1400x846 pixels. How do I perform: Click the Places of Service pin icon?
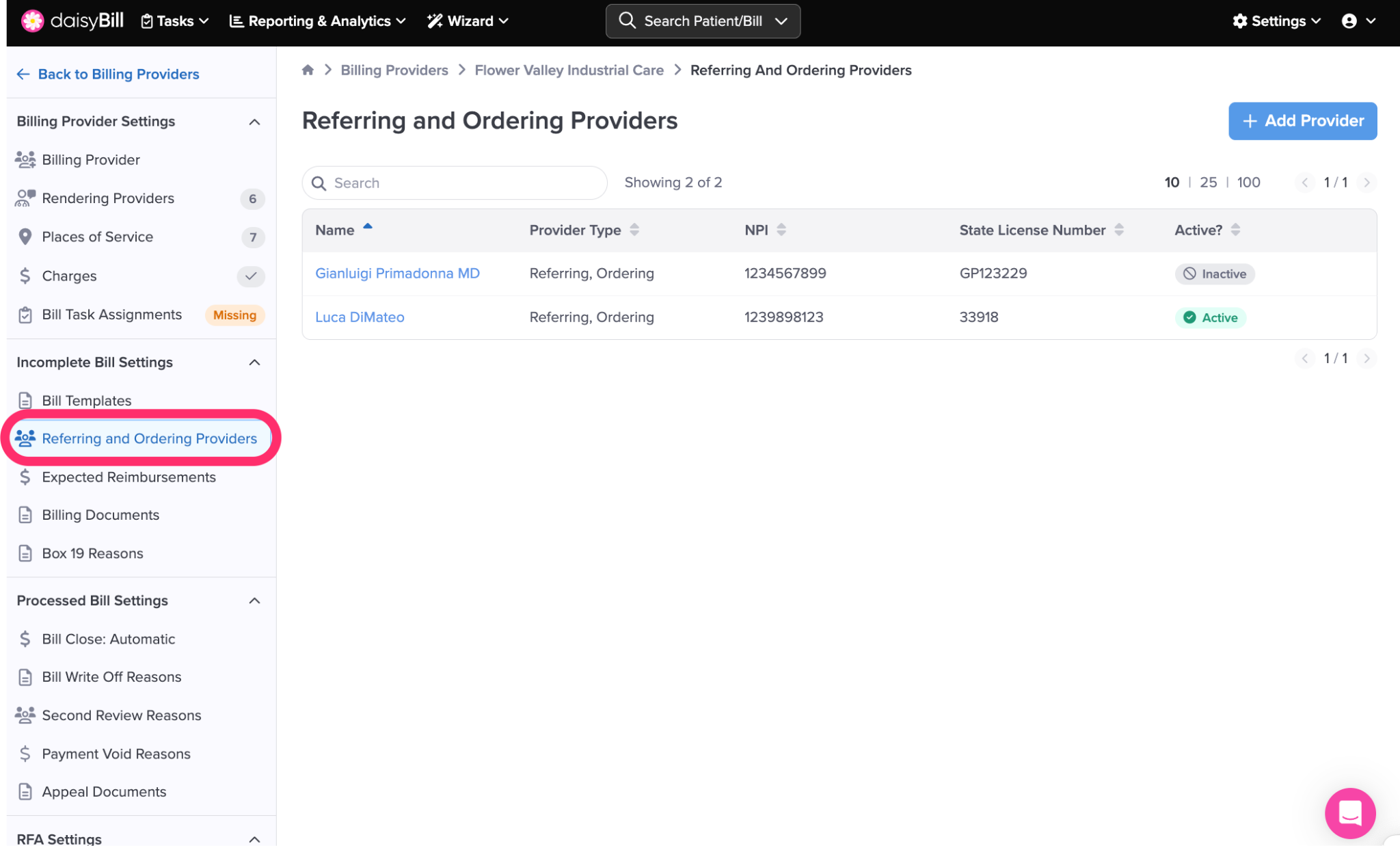(x=25, y=237)
